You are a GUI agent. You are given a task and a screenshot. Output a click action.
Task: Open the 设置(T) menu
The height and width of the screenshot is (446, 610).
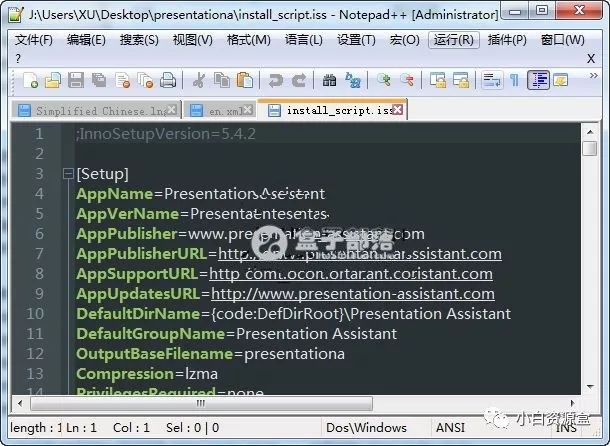tap(356, 40)
